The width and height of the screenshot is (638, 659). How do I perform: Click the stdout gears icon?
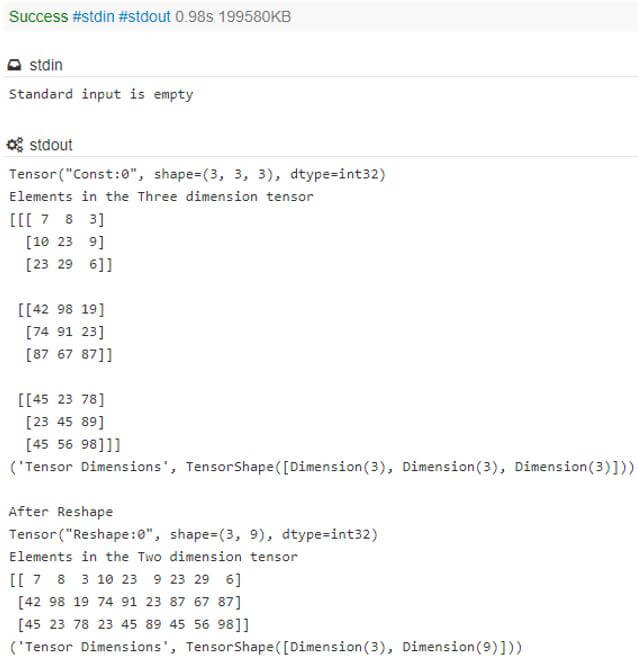click(x=15, y=145)
